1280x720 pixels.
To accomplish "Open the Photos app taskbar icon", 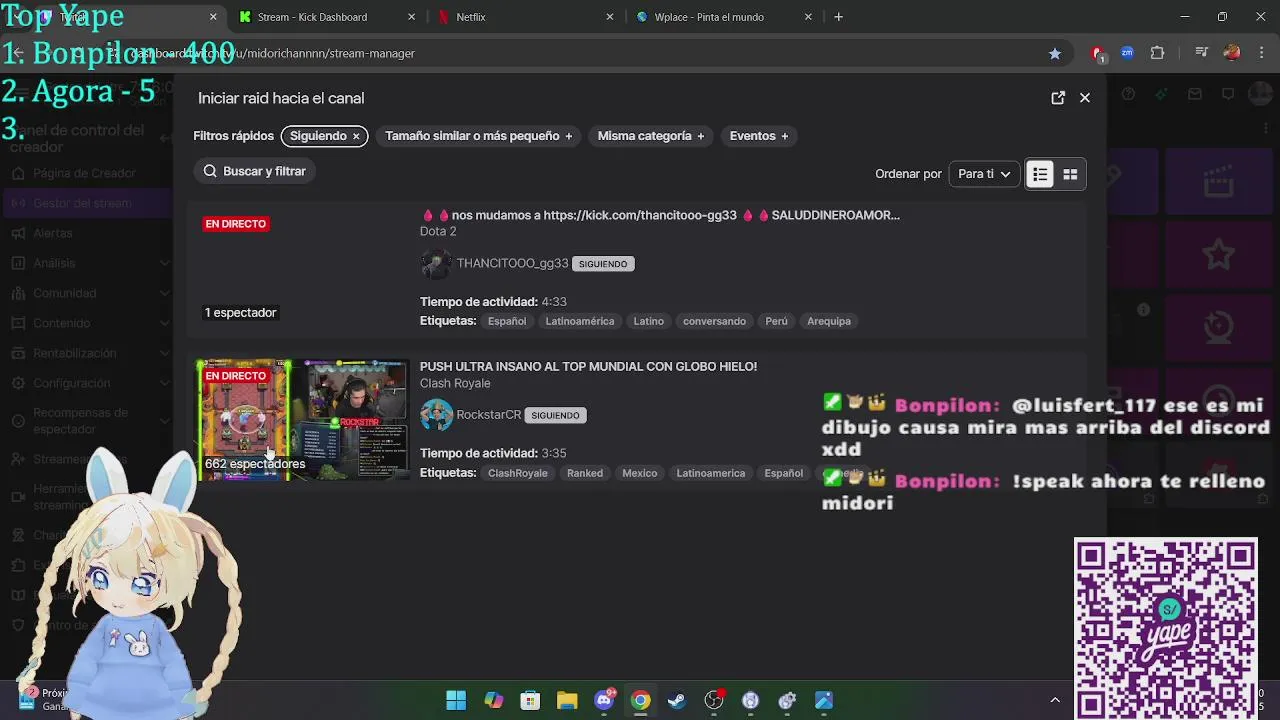I will click(824, 700).
